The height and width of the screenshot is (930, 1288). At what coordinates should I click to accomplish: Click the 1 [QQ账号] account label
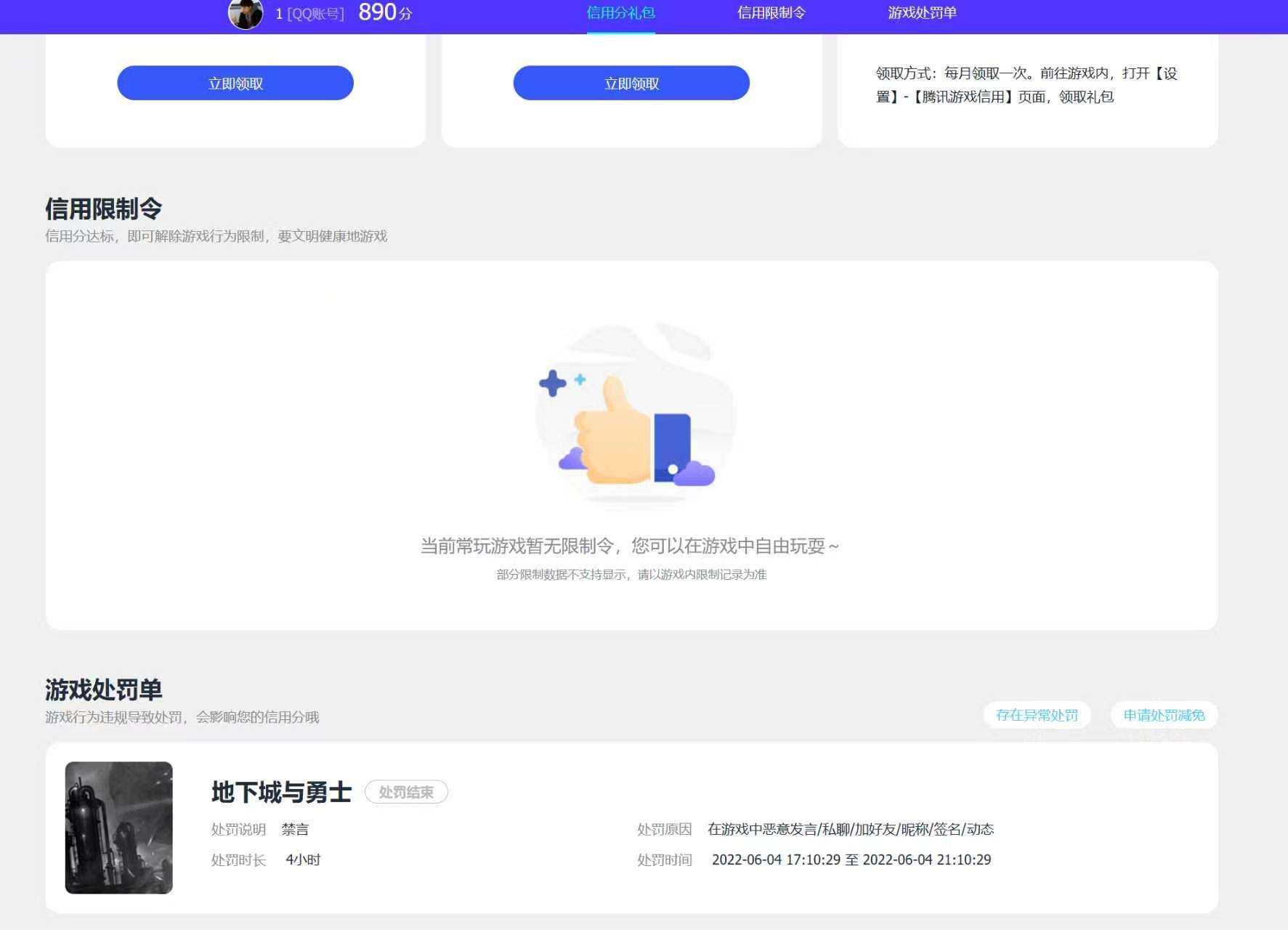[309, 14]
